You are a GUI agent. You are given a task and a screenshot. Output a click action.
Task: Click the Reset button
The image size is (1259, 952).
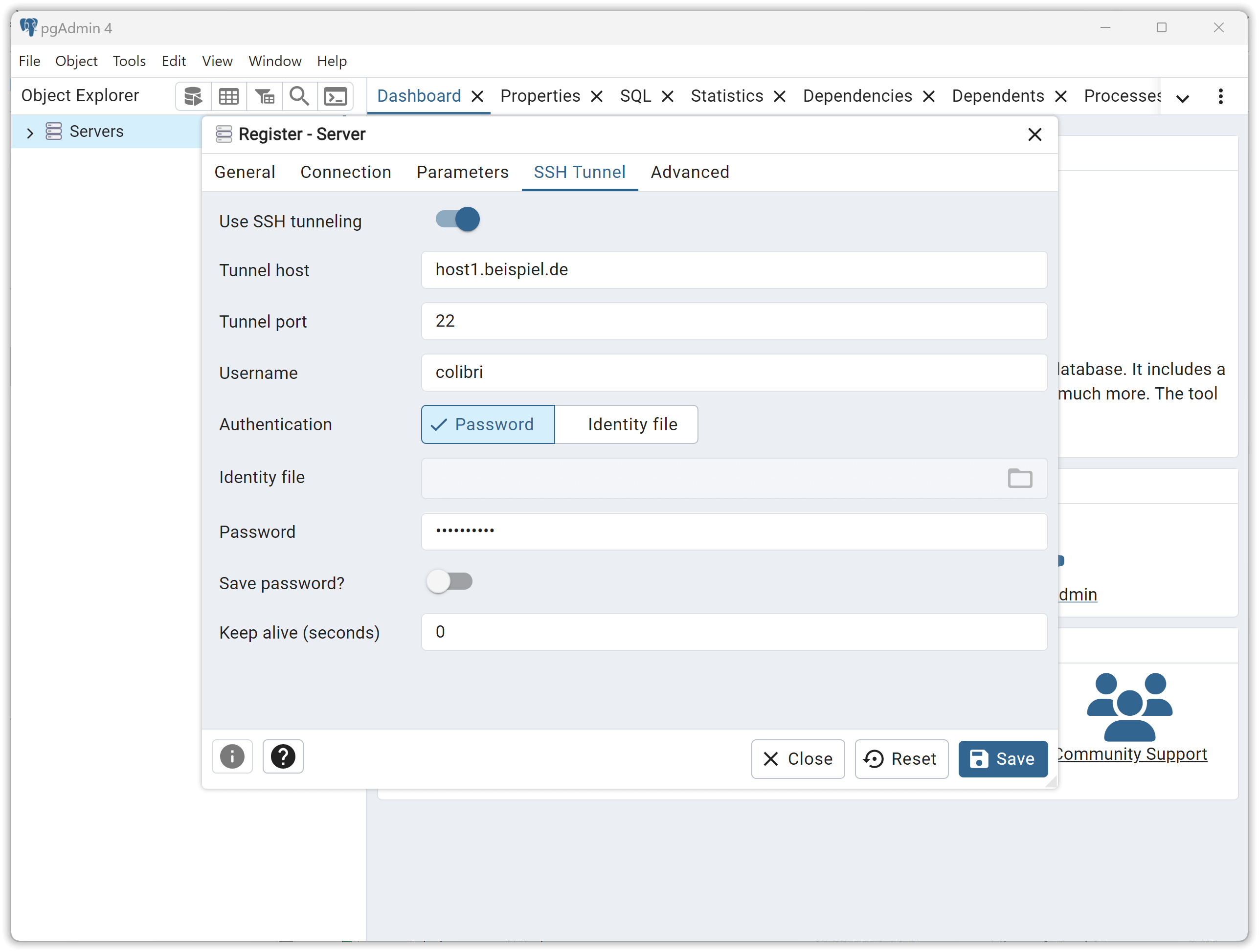point(901,758)
